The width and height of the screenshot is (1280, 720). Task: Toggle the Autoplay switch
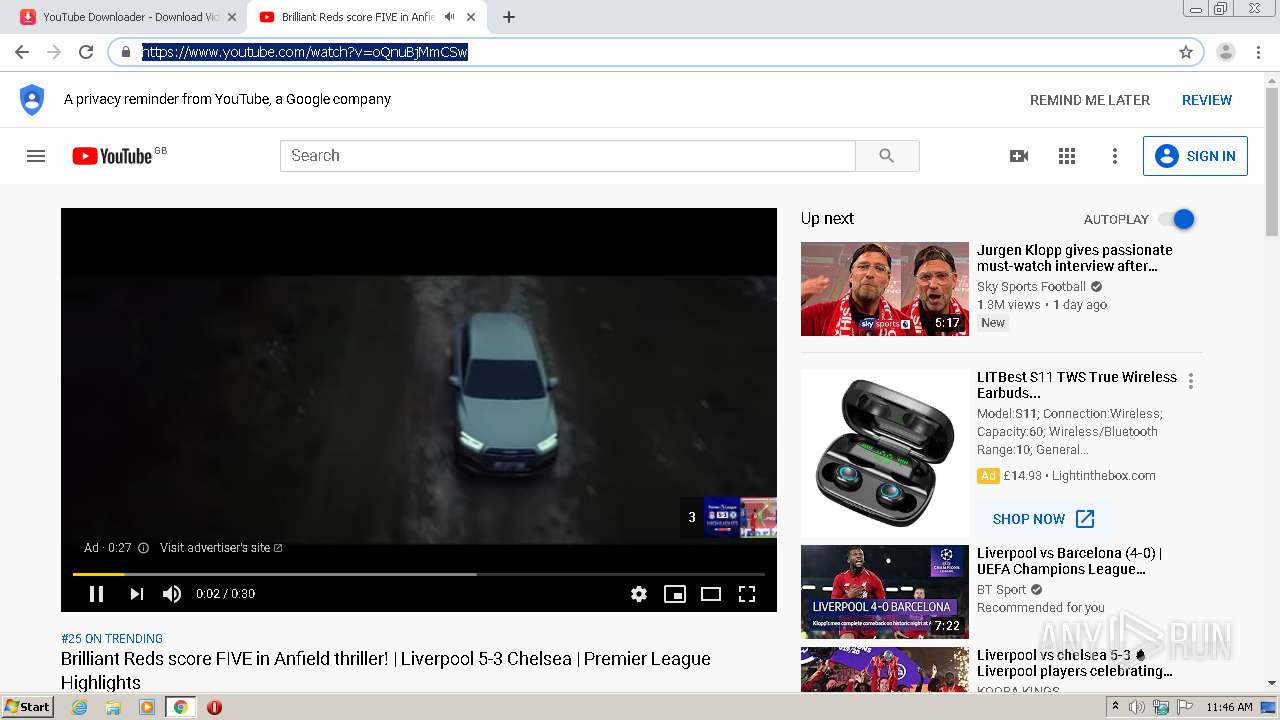1177,219
